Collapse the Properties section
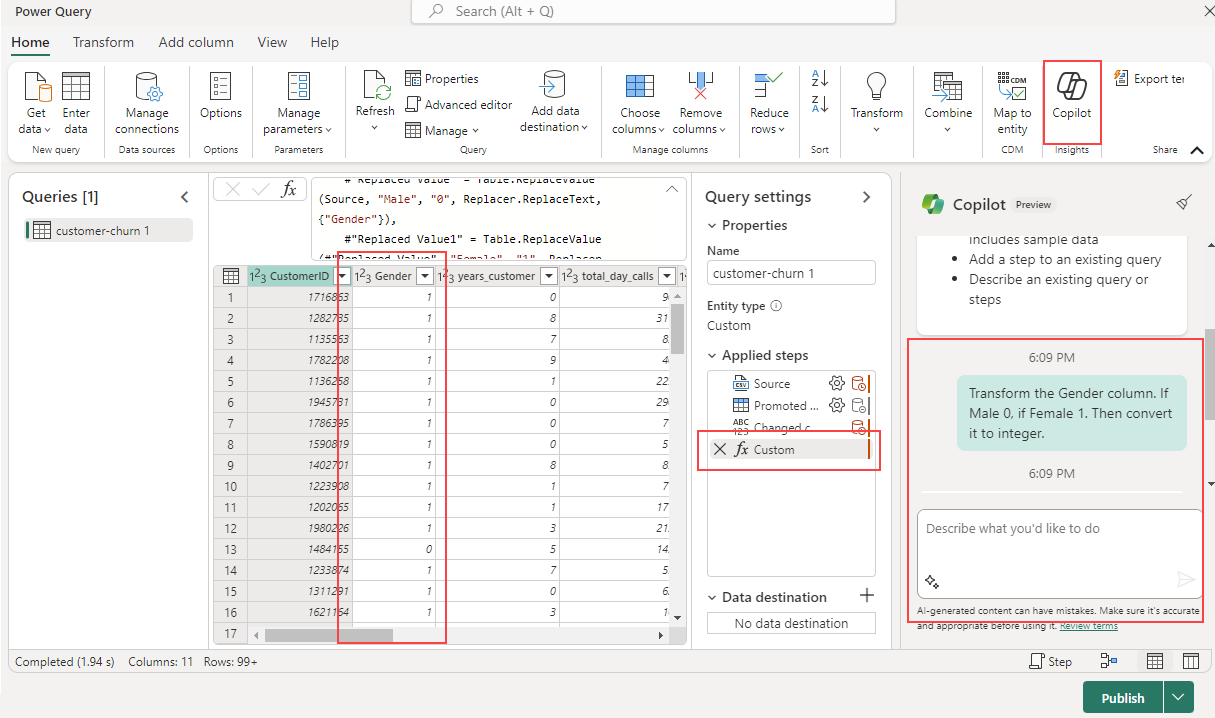The height and width of the screenshot is (718, 1215). click(x=712, y=226)
